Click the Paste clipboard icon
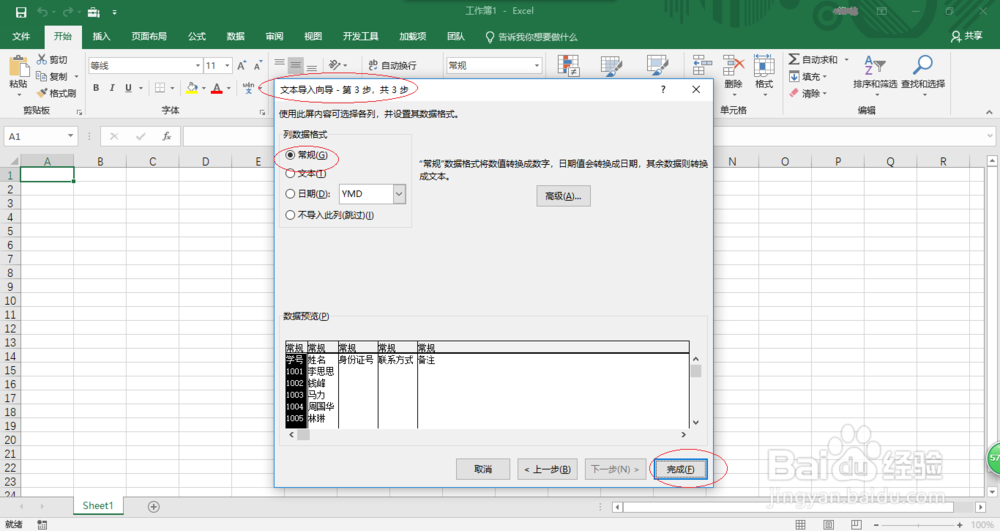The height and width of the screenshot is (531, 1000). click(x=18, y=66)
